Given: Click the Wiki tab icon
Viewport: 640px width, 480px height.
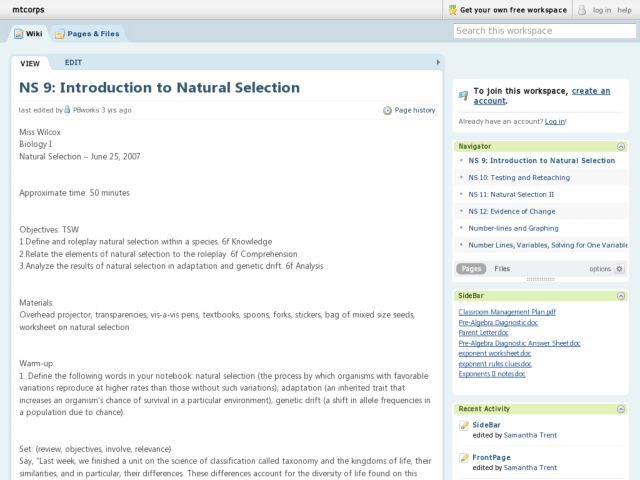Looking at the screenshot, I should click(19, 34).
